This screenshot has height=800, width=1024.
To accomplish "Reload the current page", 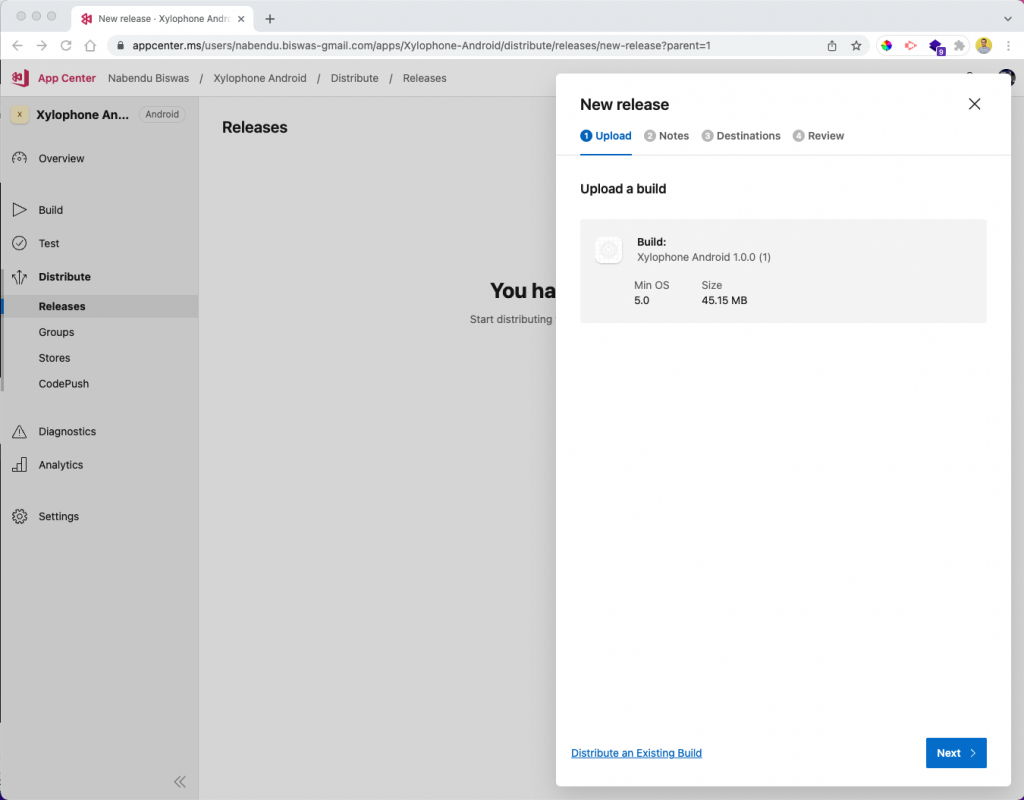I will 66,46.
